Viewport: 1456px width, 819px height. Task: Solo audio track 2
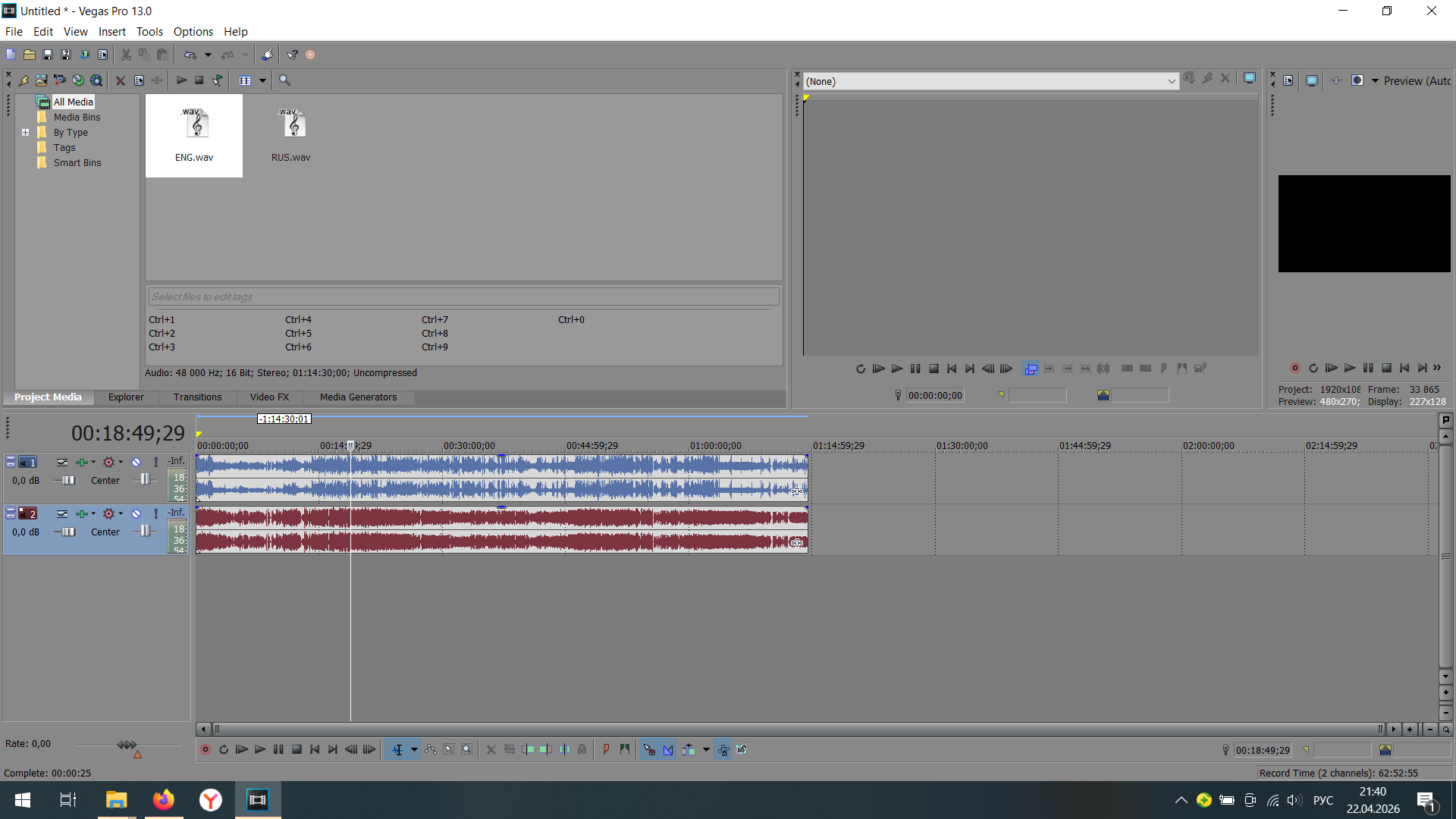tap(156, 513)
